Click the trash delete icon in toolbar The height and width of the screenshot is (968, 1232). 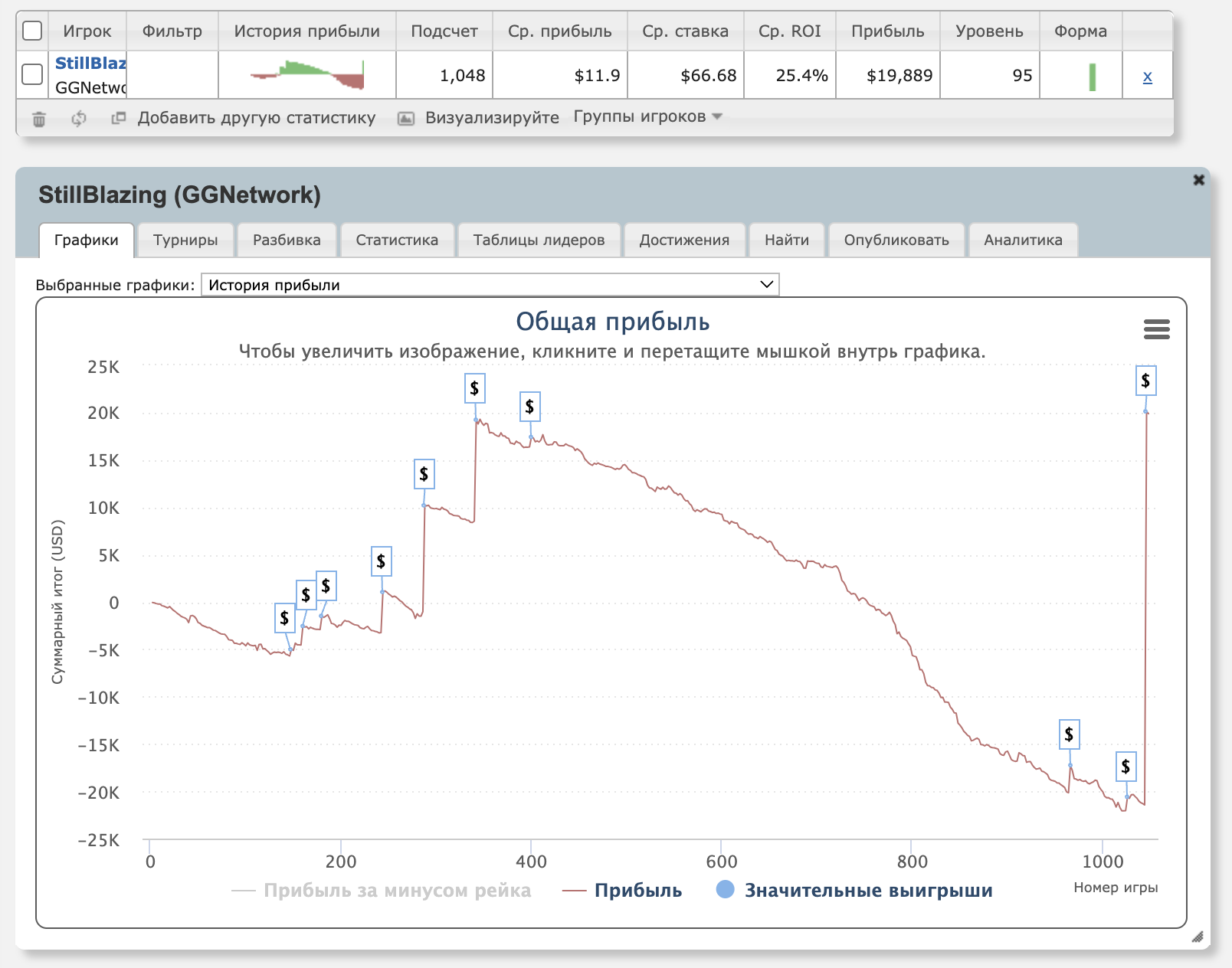tap(39, 119)
